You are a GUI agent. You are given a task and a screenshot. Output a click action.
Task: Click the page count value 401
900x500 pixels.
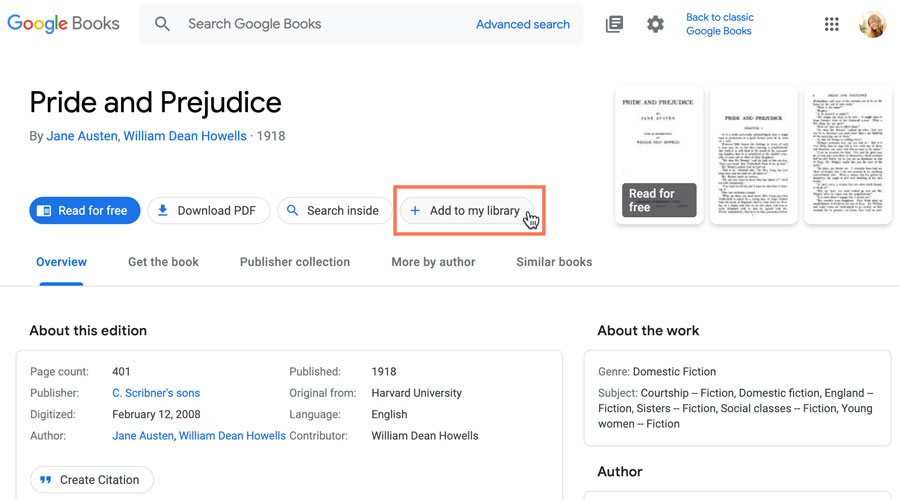(x=121, y=371)
